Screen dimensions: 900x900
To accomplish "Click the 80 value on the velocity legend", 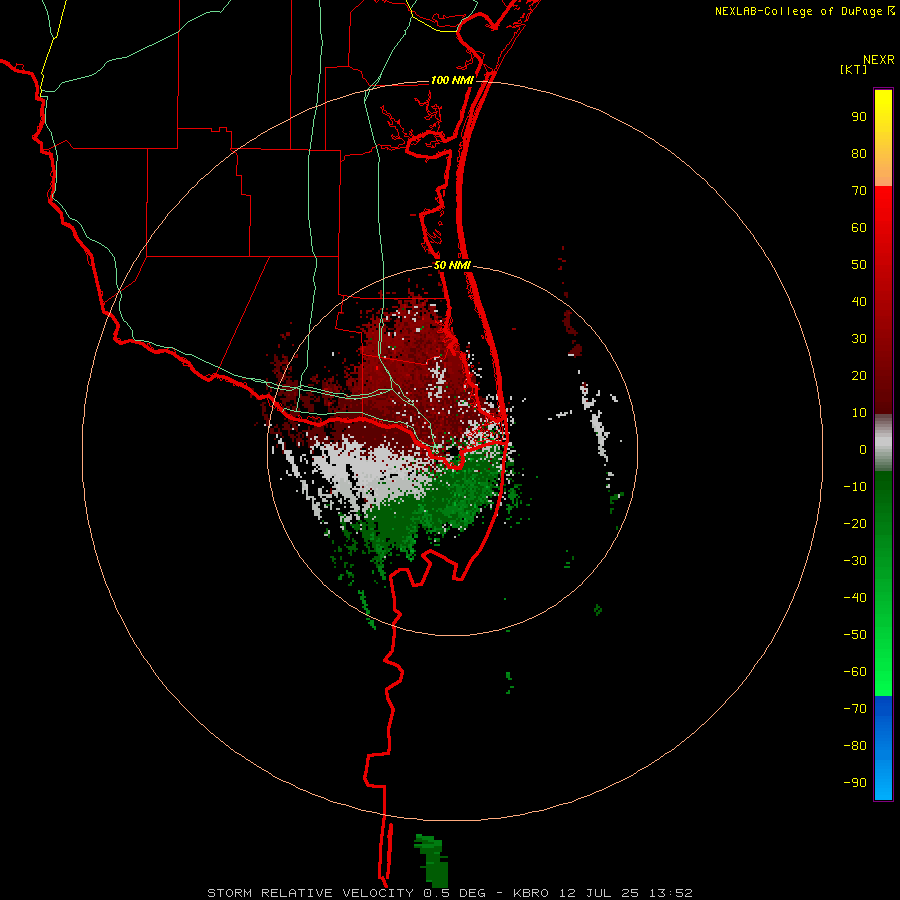I will coord(859,153).
